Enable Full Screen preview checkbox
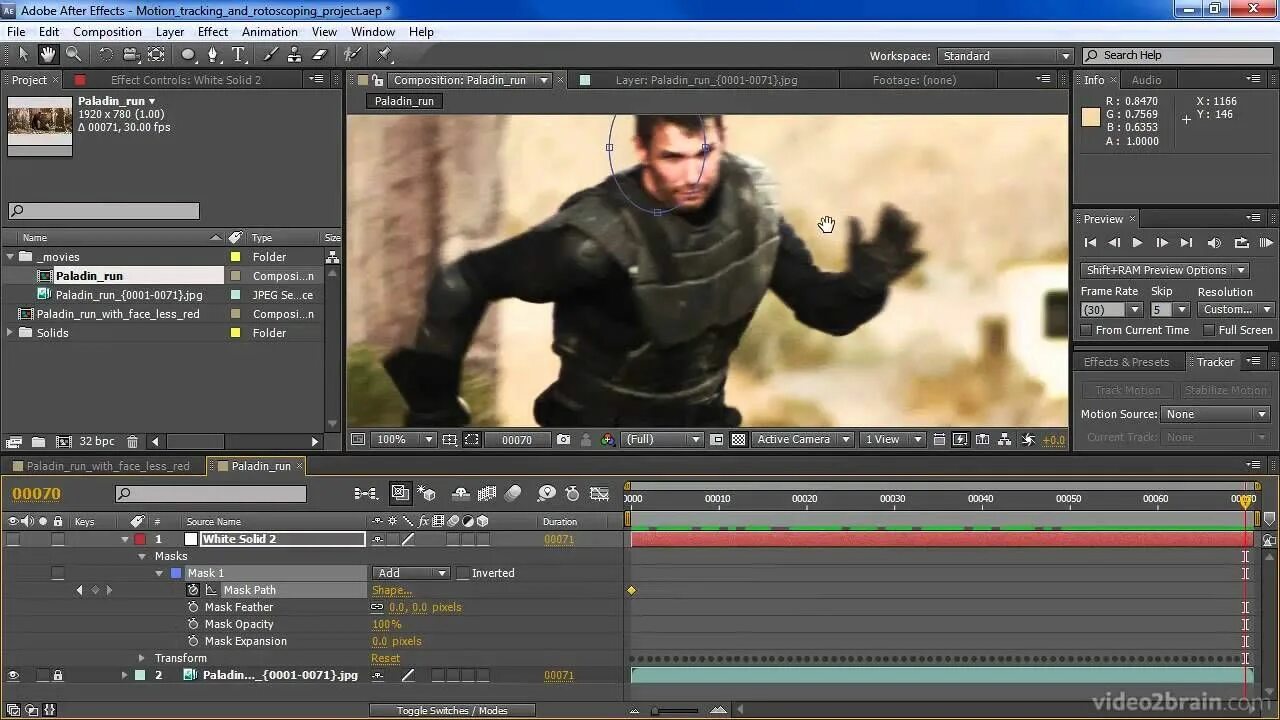The height and width of the screenshot is (720, 1280). [1209, 330]
